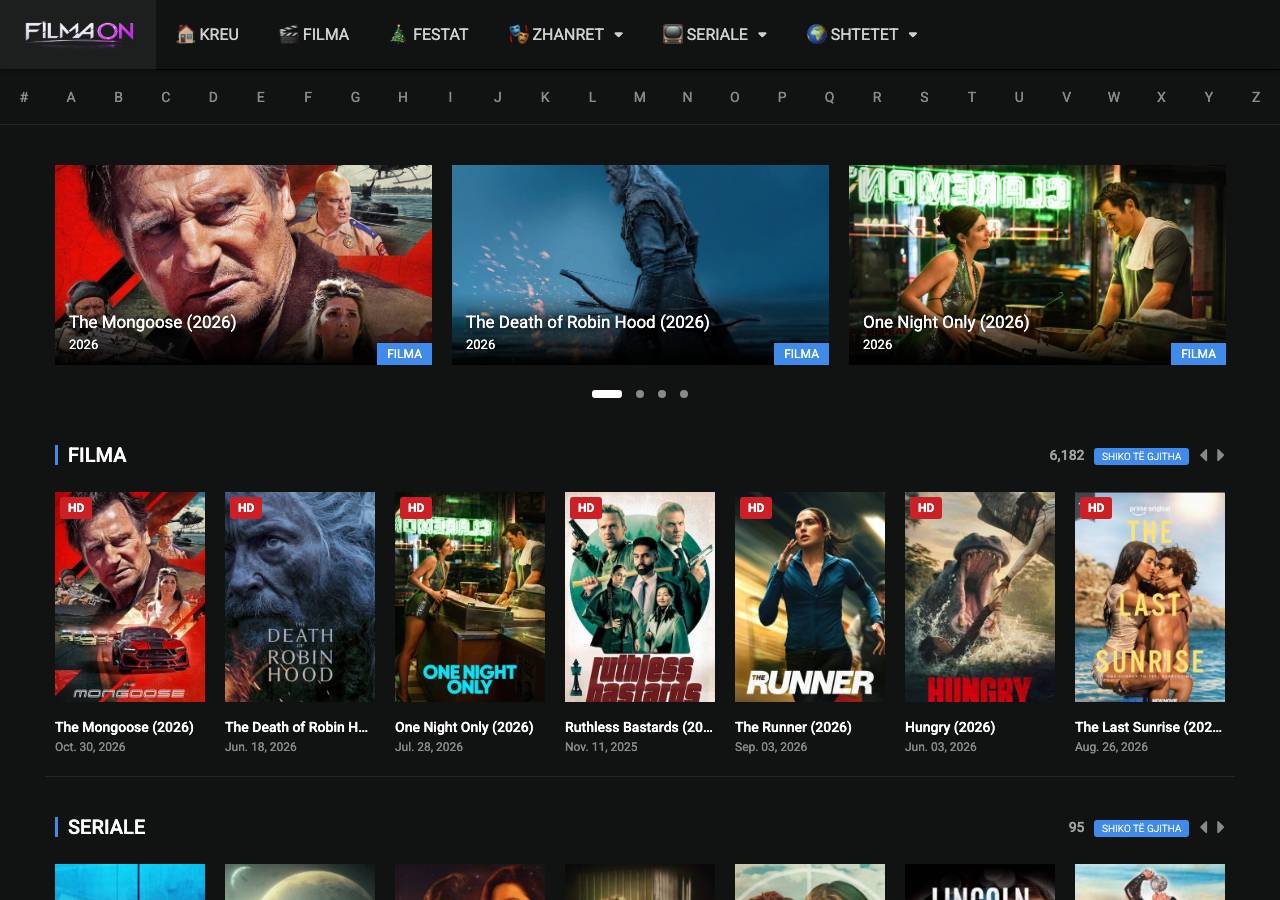Go to next page of FILMA section

click(1220, 455)
